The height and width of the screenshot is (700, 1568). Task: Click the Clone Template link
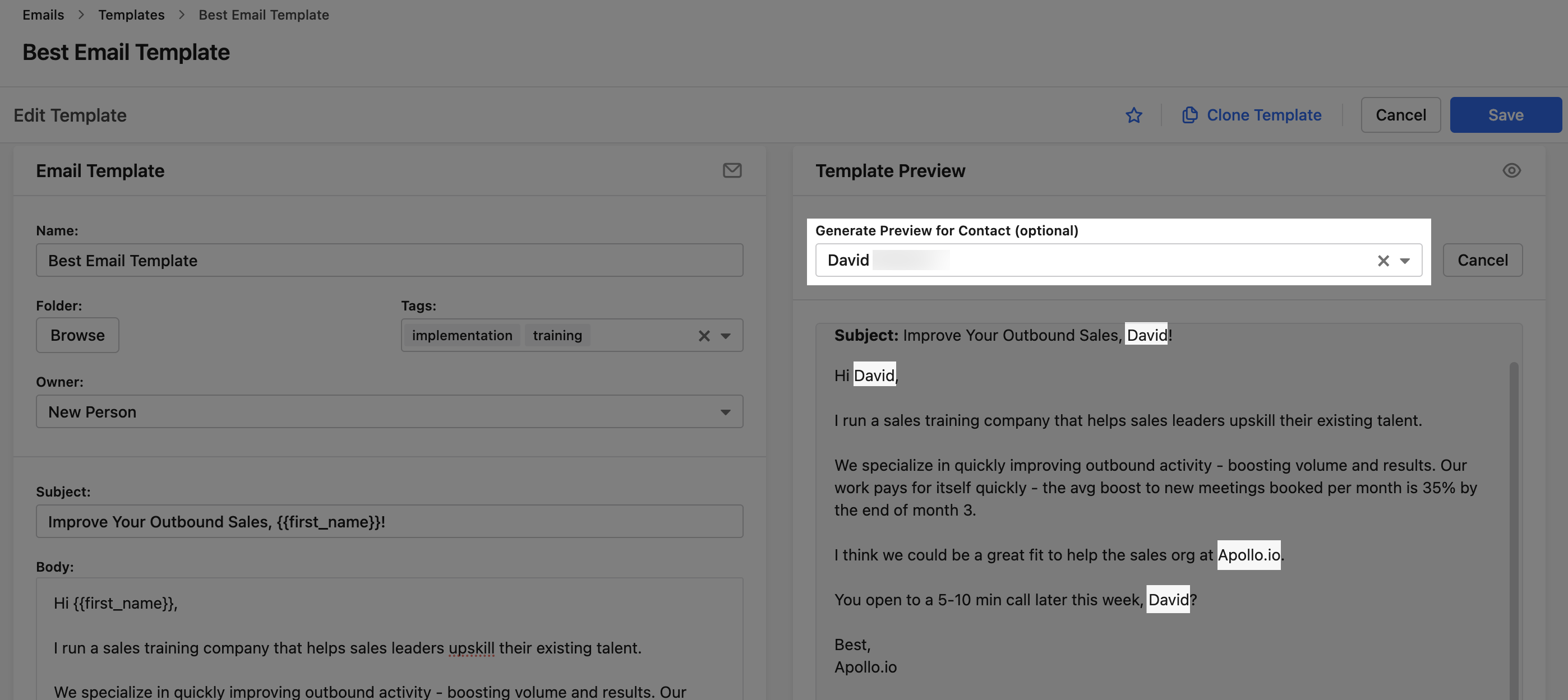pos(1263,115)
